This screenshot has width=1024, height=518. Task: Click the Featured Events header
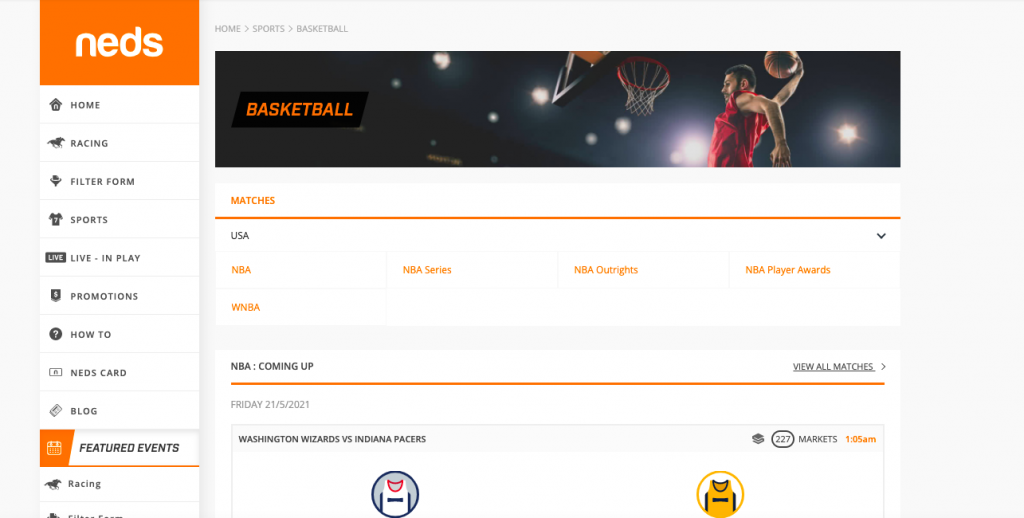tap(120, 448)
